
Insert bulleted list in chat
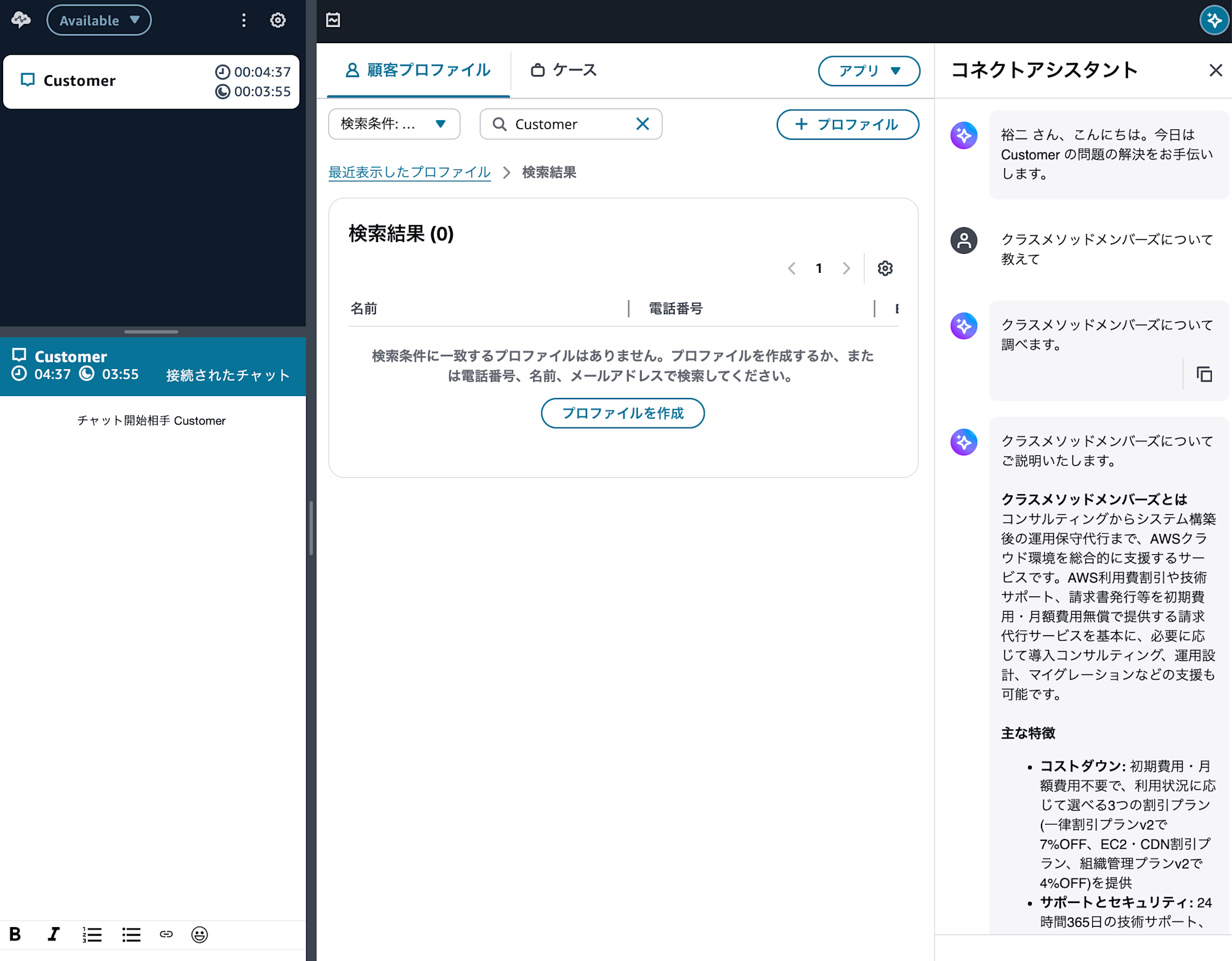131,935
